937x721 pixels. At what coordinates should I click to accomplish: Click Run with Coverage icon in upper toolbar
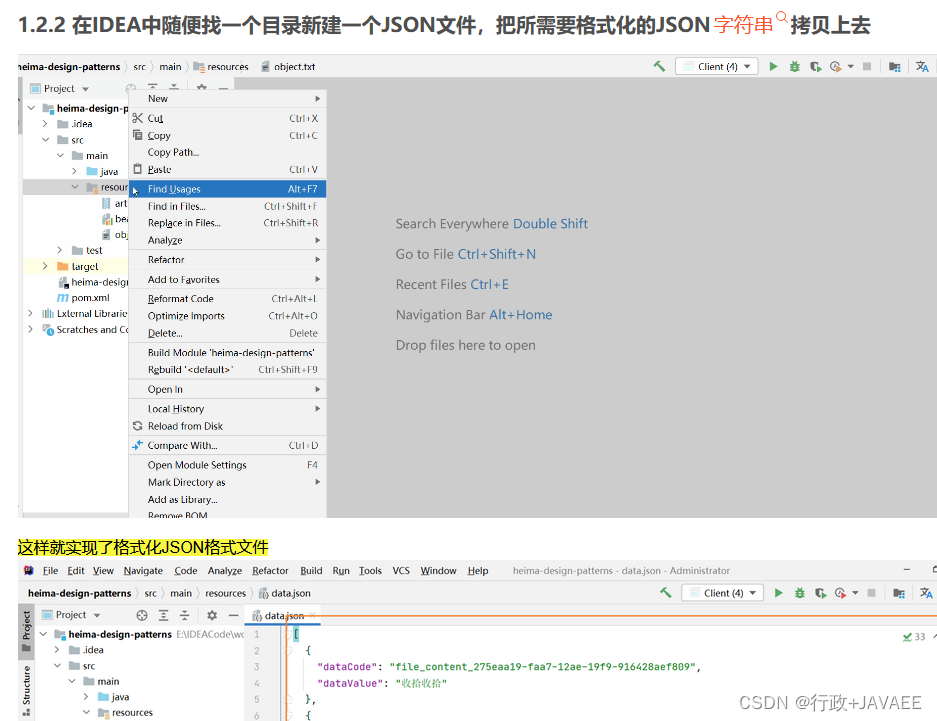coord(815,66)
